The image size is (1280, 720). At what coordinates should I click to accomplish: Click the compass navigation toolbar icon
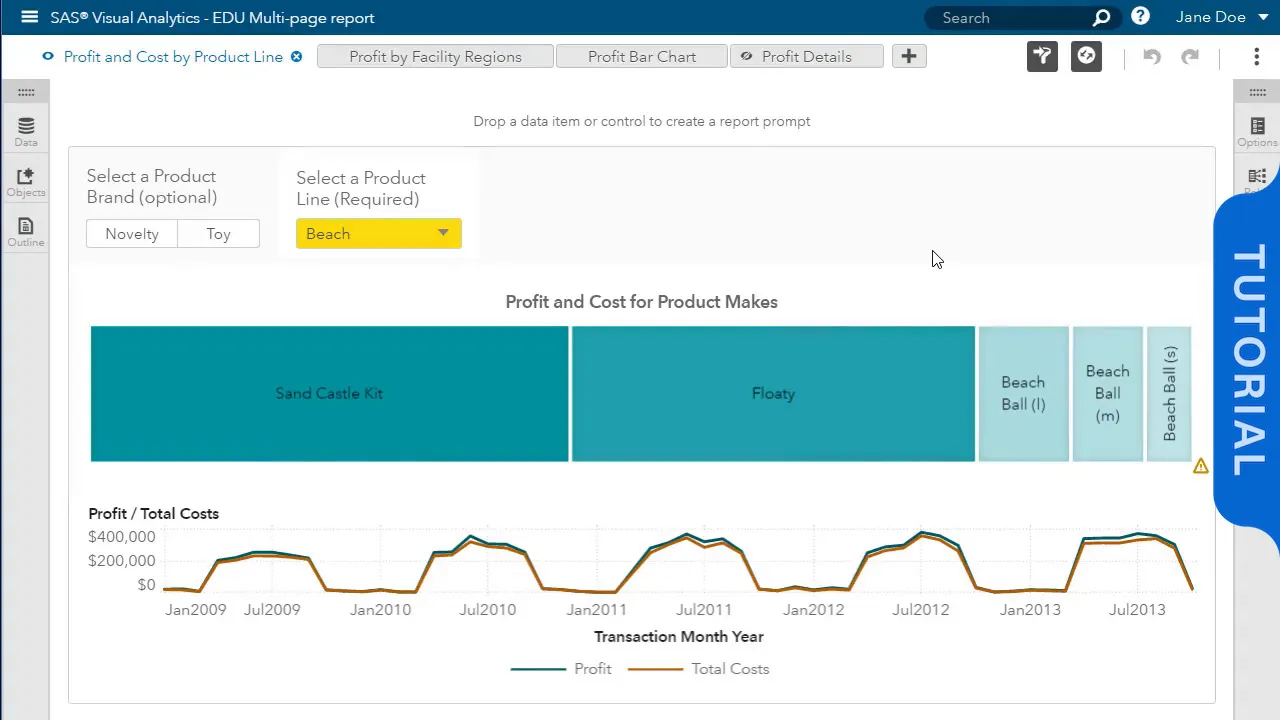(1086, 57)
